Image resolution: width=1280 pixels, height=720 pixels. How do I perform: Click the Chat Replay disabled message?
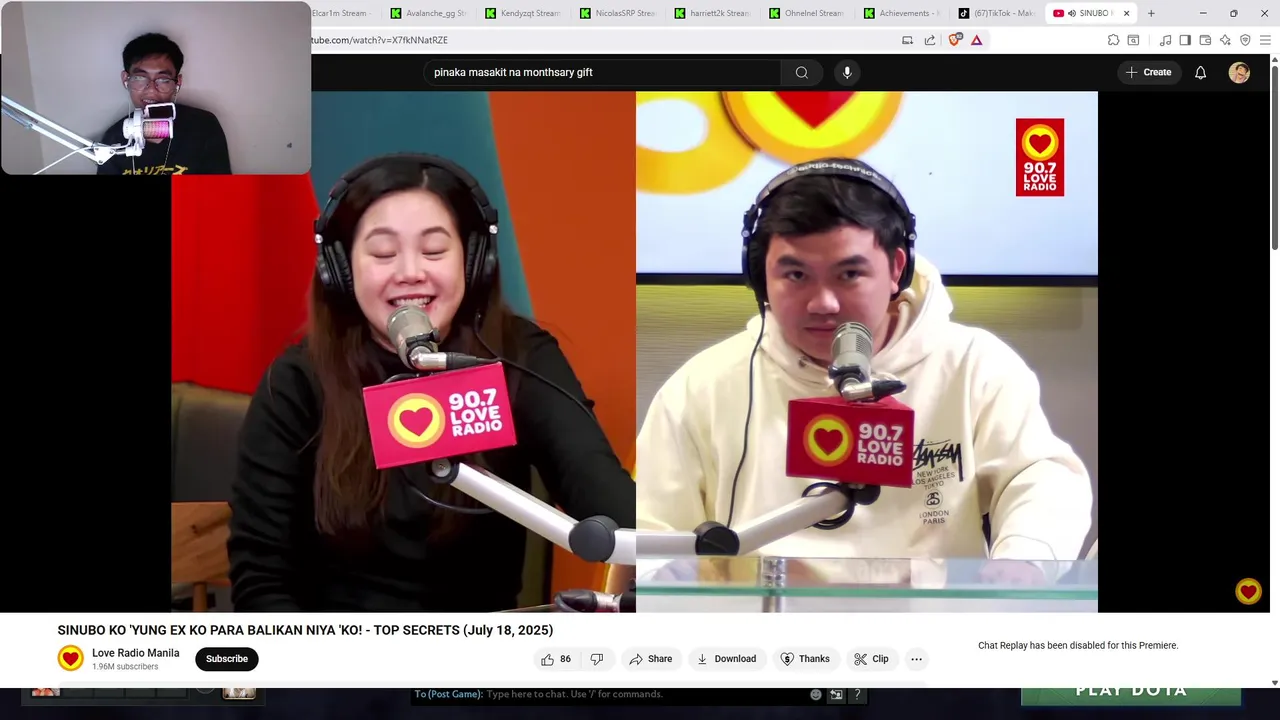click(1078, 646)
